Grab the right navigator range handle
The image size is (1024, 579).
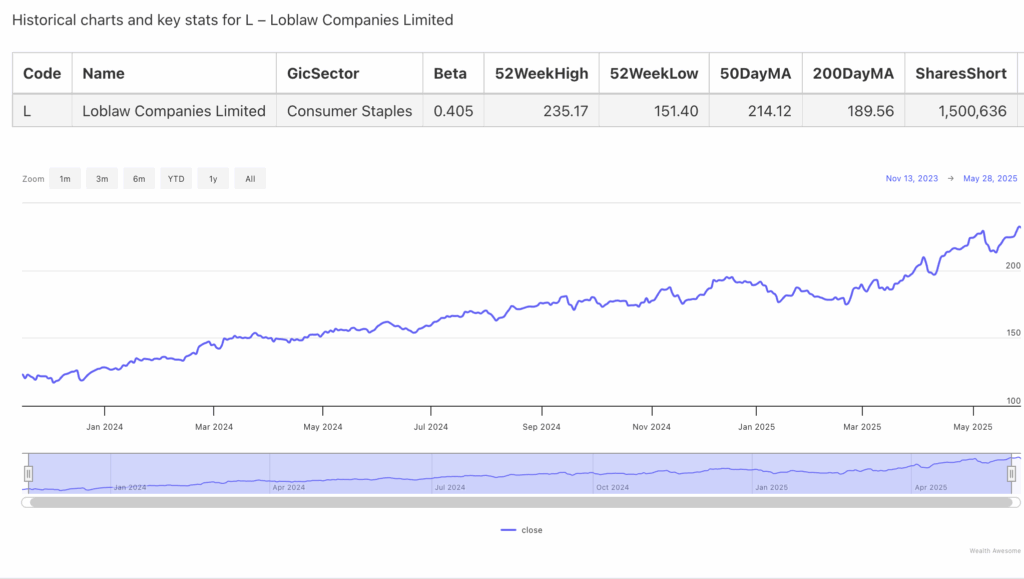click(x=1011, y=474)
